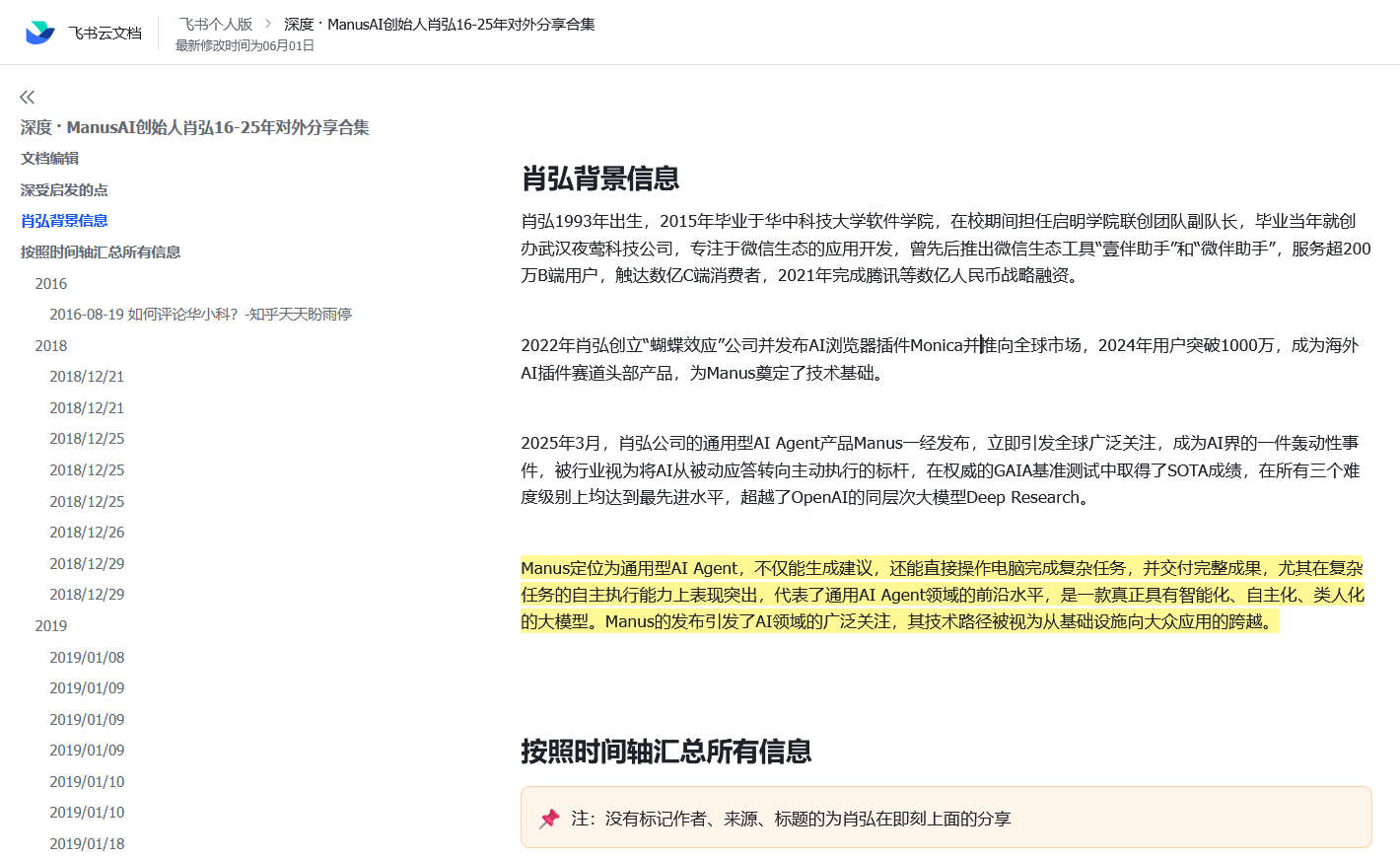Click the note callout text 注：没有标记作者
1400x859 pixels.
[x=792, y=819]
